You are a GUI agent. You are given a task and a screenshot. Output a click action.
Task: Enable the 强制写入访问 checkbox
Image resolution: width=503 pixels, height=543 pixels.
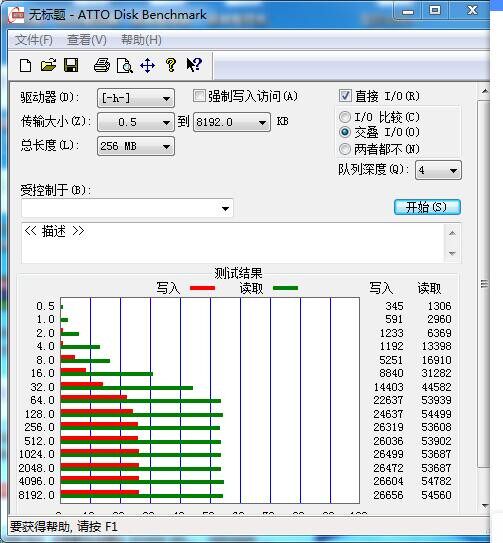coord(199,96)
